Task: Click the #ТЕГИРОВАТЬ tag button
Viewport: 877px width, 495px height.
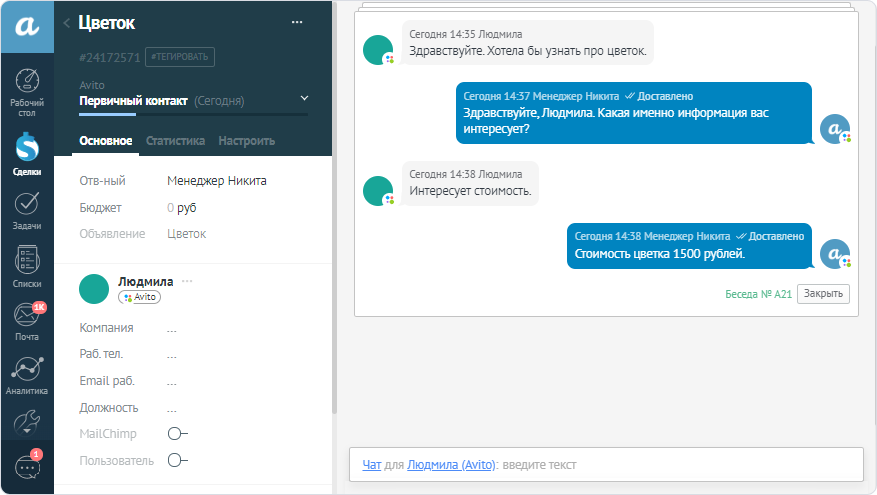Action: point(179,57)
